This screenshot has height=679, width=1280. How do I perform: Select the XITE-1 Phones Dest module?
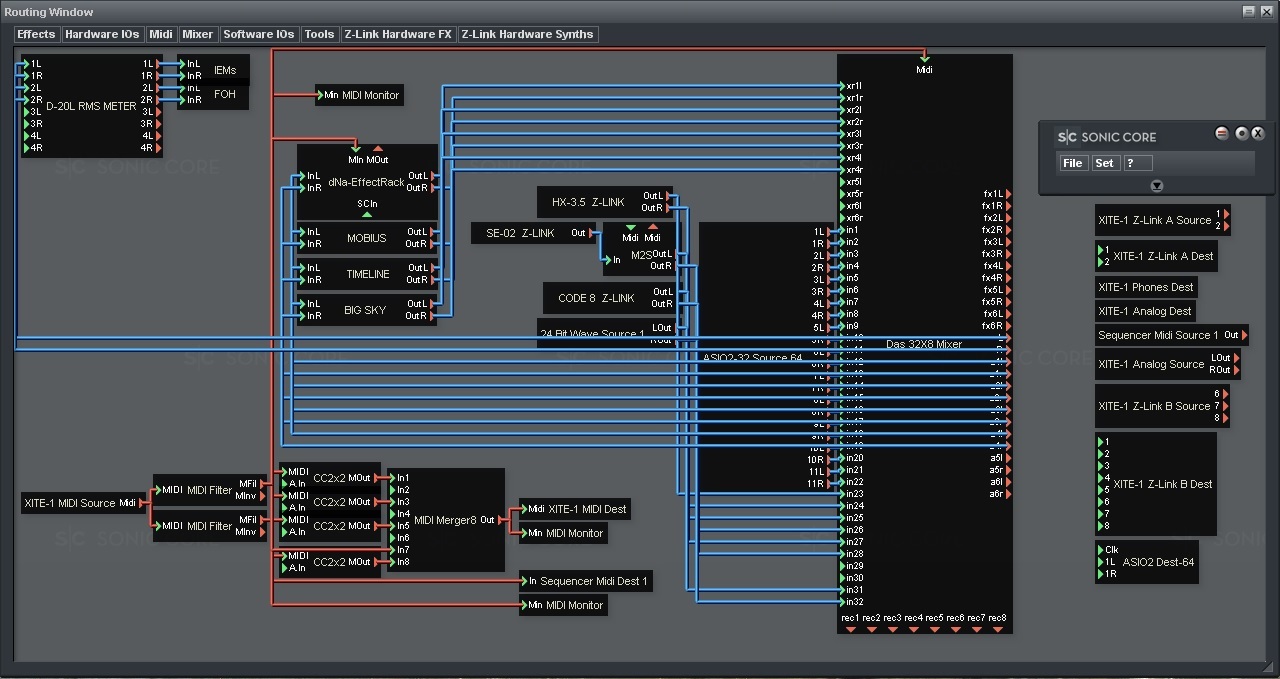pyautogui.click(x=1145, y=287)
